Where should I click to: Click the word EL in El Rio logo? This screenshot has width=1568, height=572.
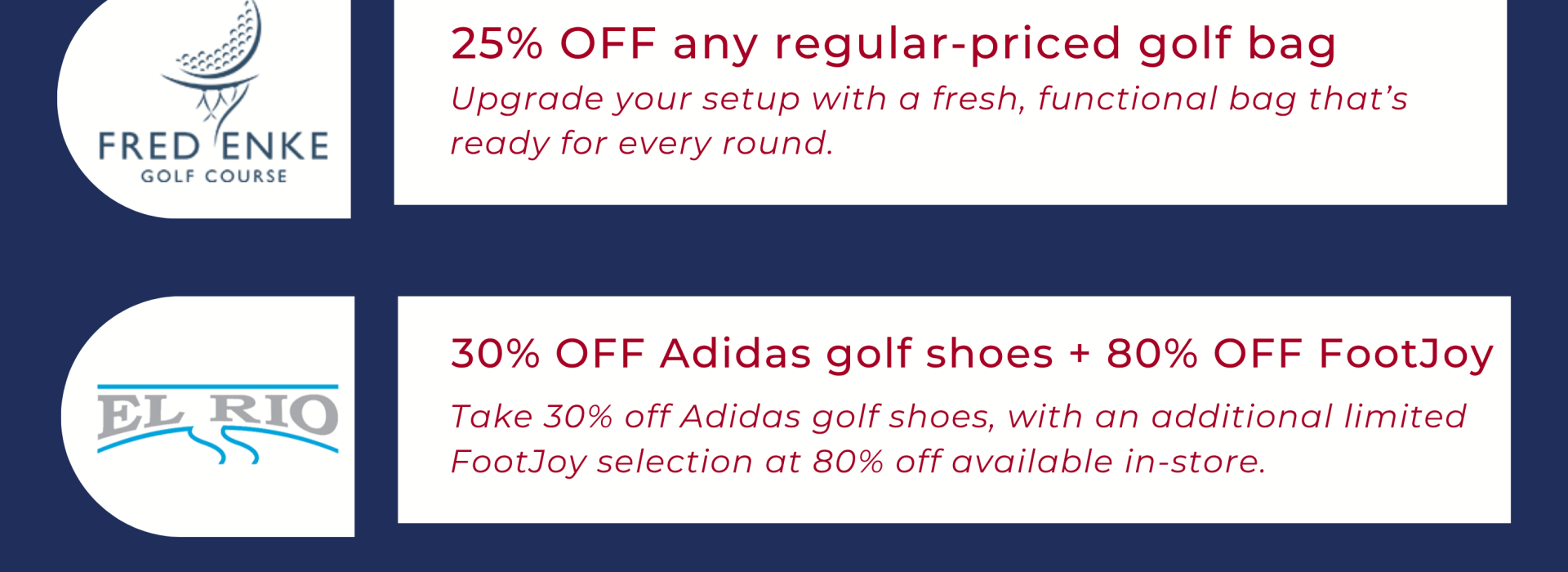(139, 417)
